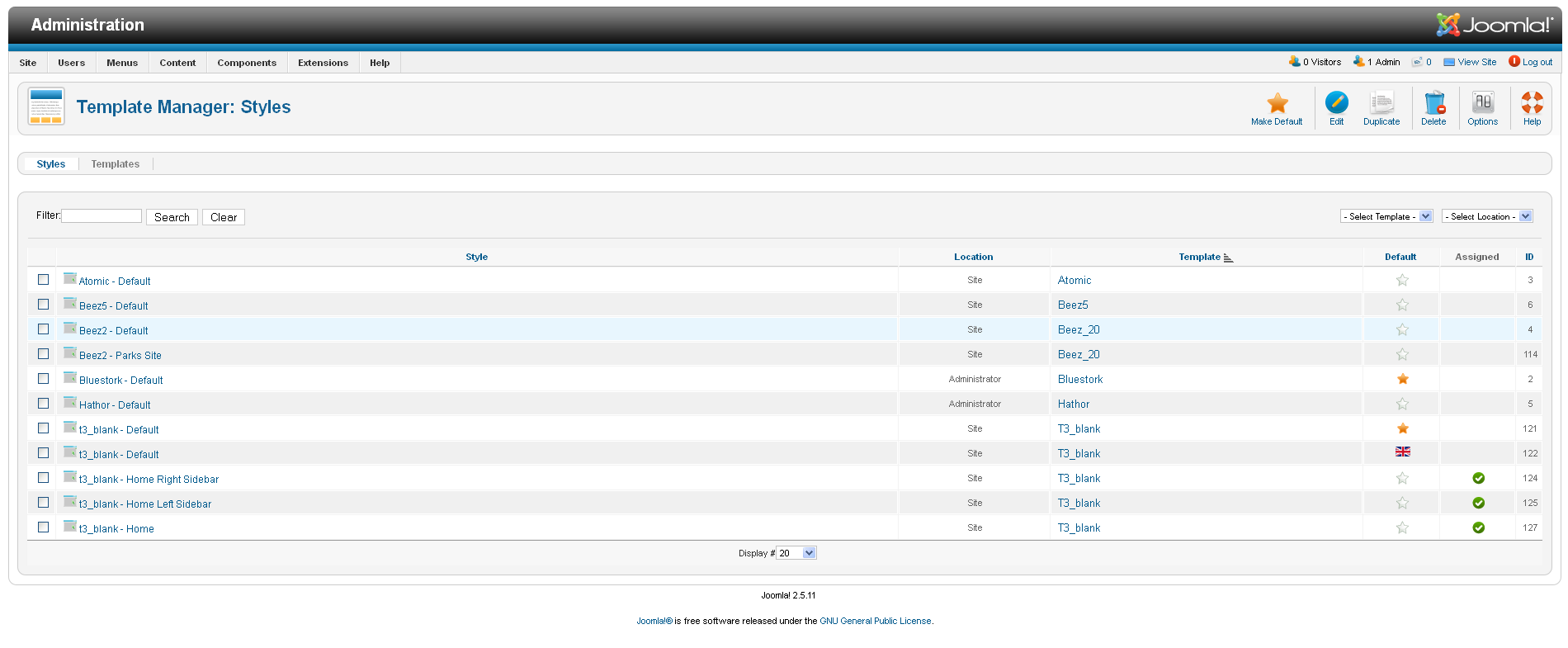Tick the Hathor - Default checkbox
The width and height of the screenshot is (1568, 648).
(44, 404)
